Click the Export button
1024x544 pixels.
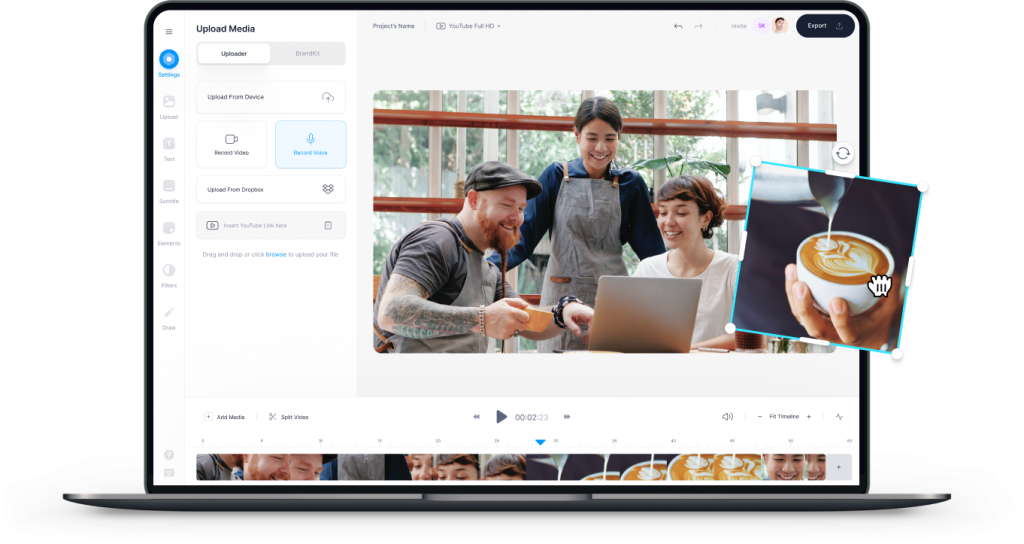click(x=825, y=26)
